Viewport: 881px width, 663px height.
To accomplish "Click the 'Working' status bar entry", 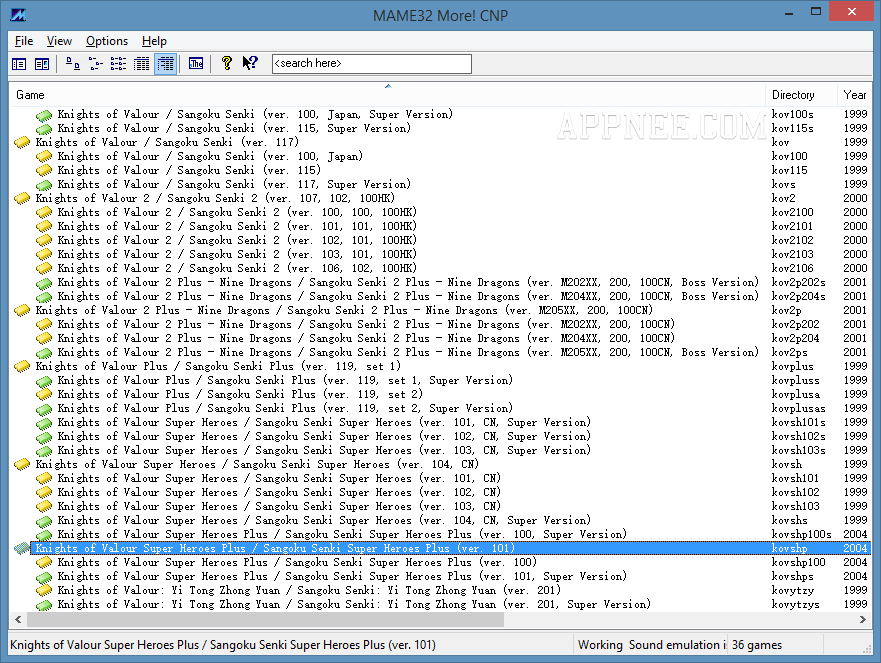I will pyautogui.click(x=600, y=645).
